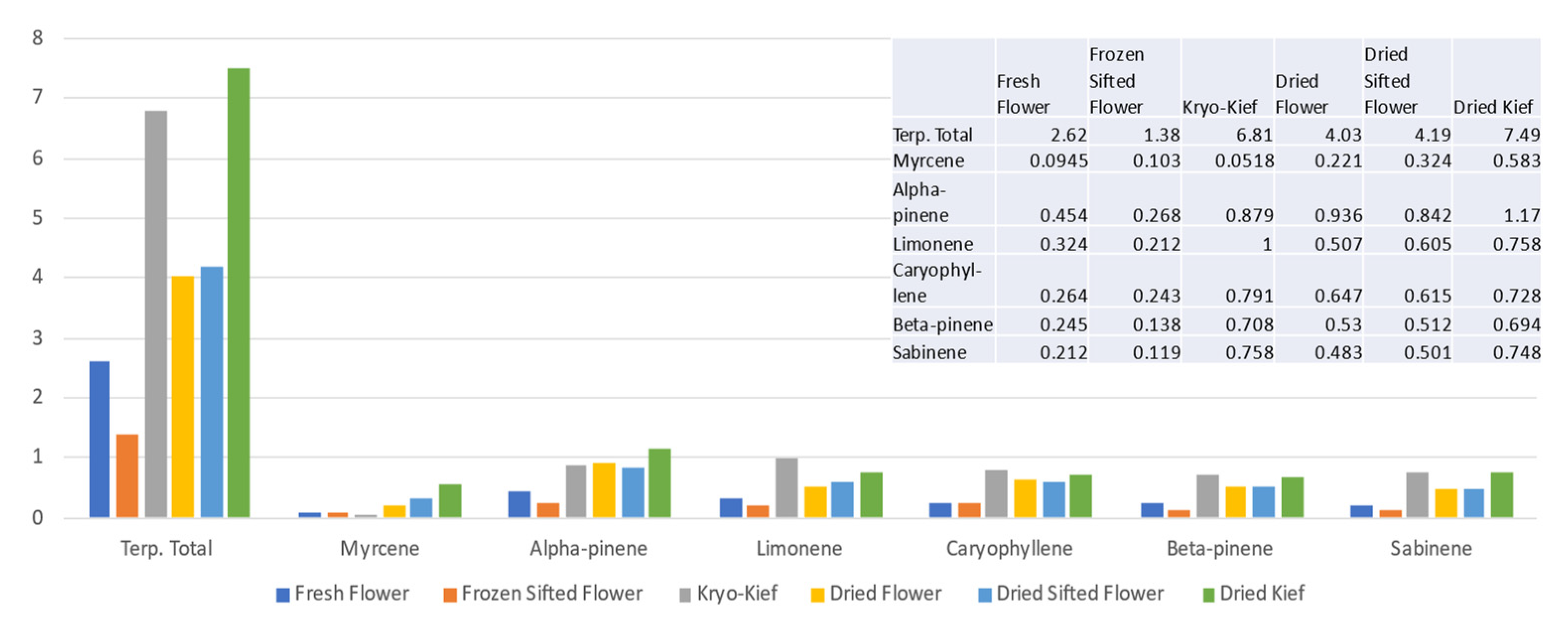
Task: Select the tall green Dried Kief Terp. Total bar
Action: click(239, 292)
